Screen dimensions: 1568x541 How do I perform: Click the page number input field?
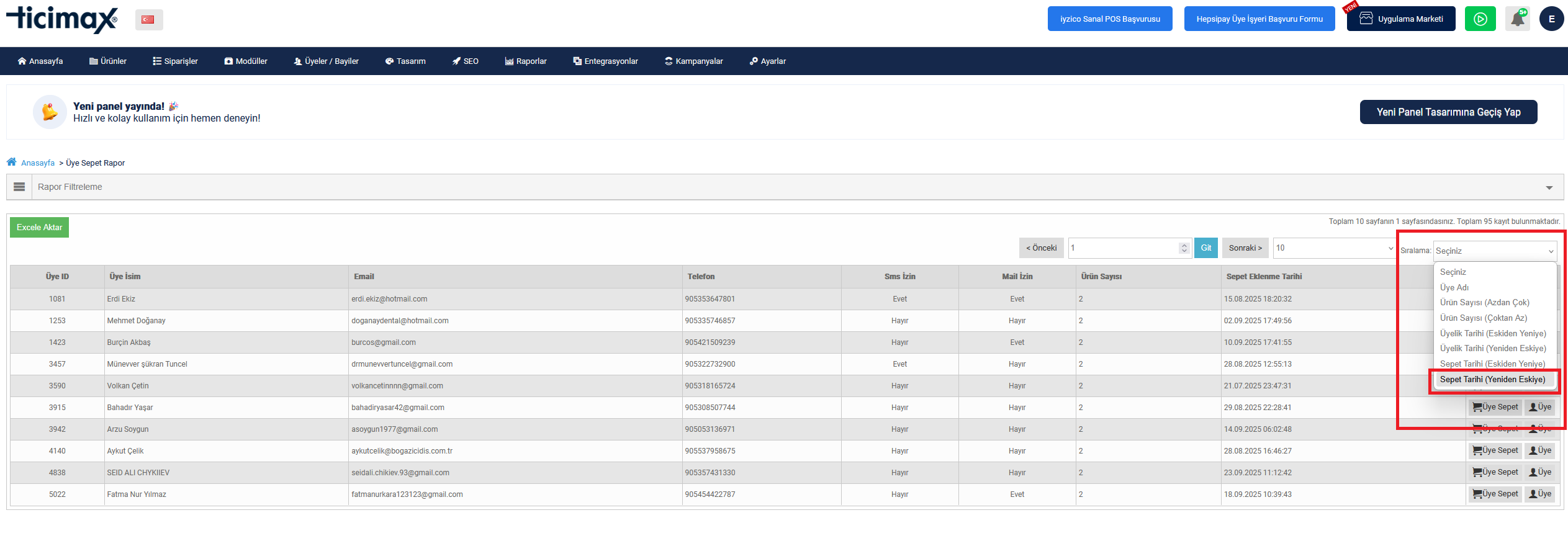point(1122,248)
